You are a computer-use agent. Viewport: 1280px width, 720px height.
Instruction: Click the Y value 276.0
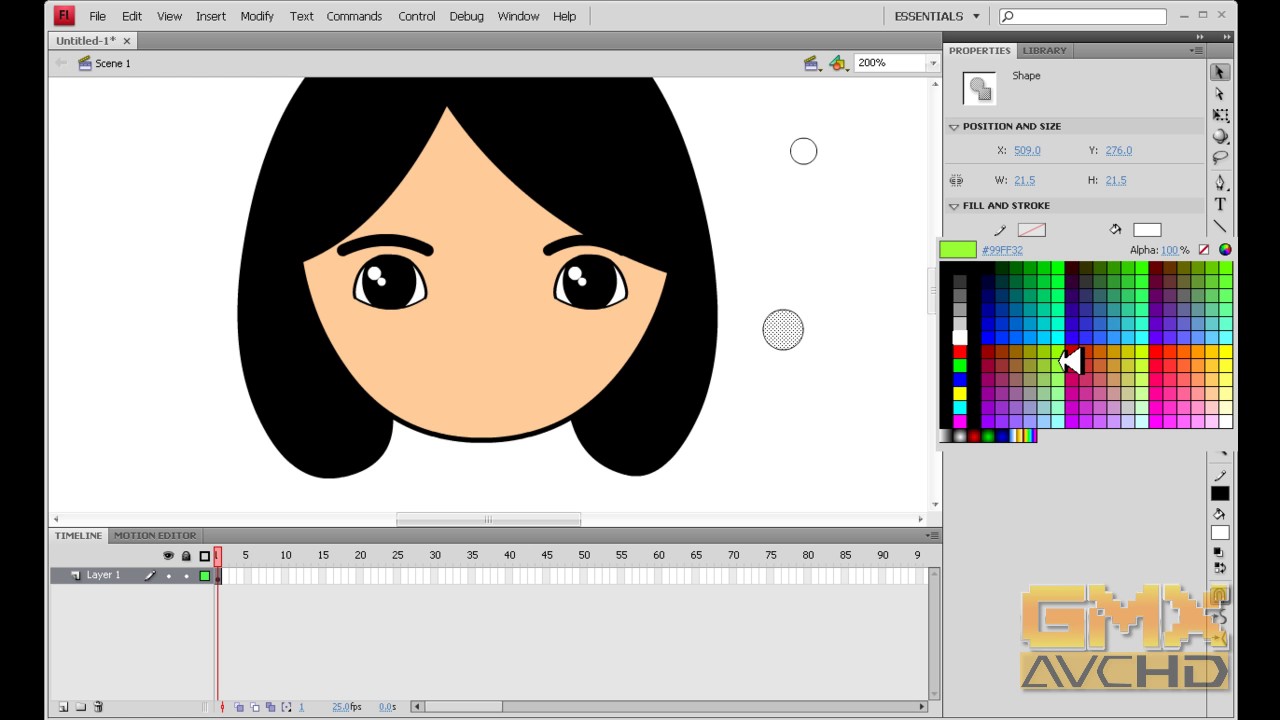pos(1119,150)
